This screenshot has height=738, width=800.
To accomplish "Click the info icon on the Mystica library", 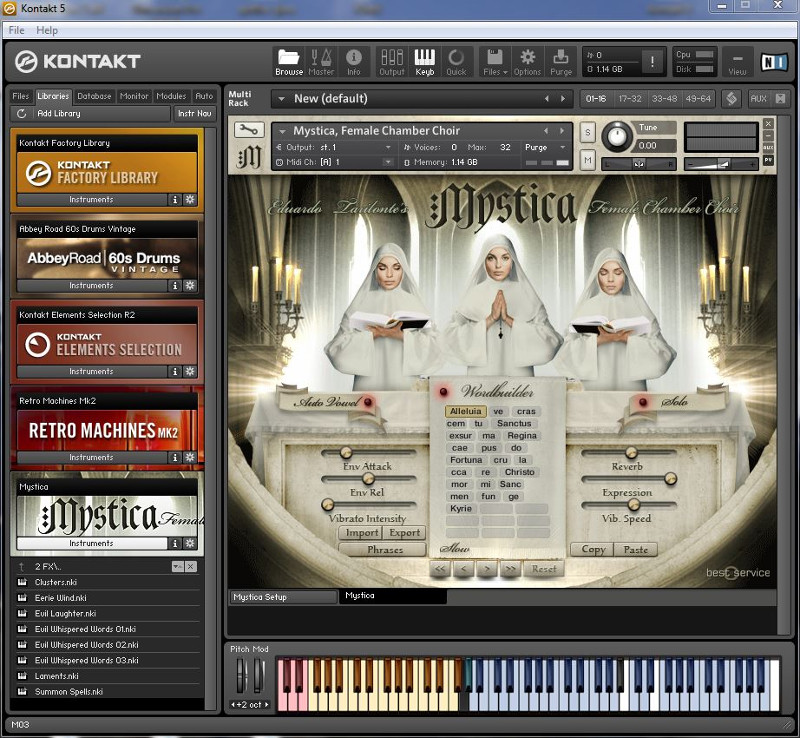I will 175,544.
